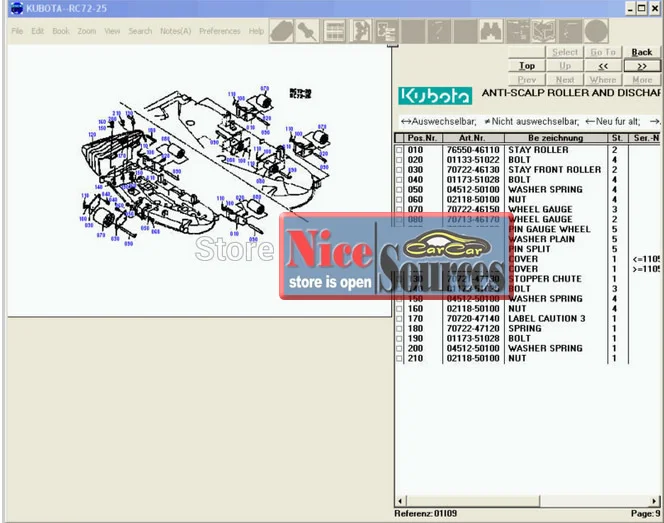
Task: Click the round circle toolbar icon
Action: click(596, 31)
